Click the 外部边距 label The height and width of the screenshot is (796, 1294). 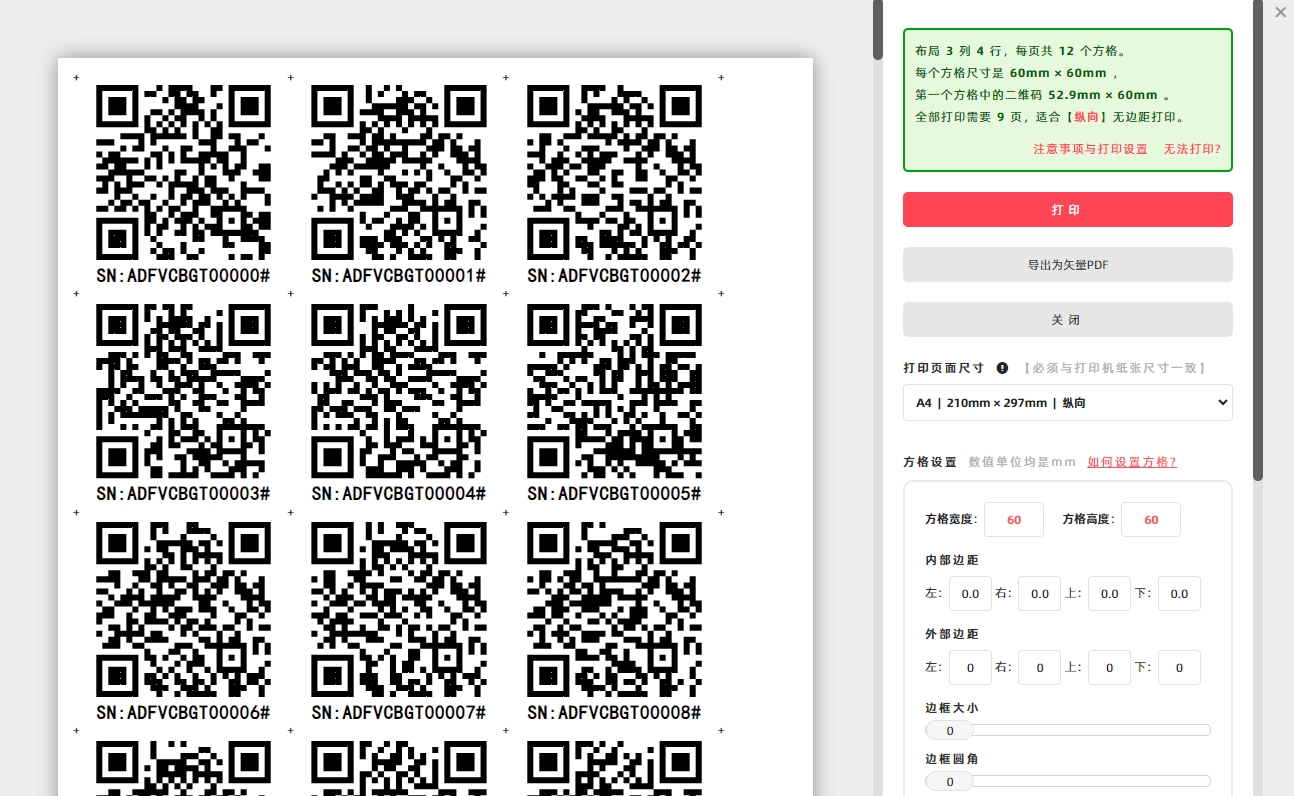coord(952,634)
